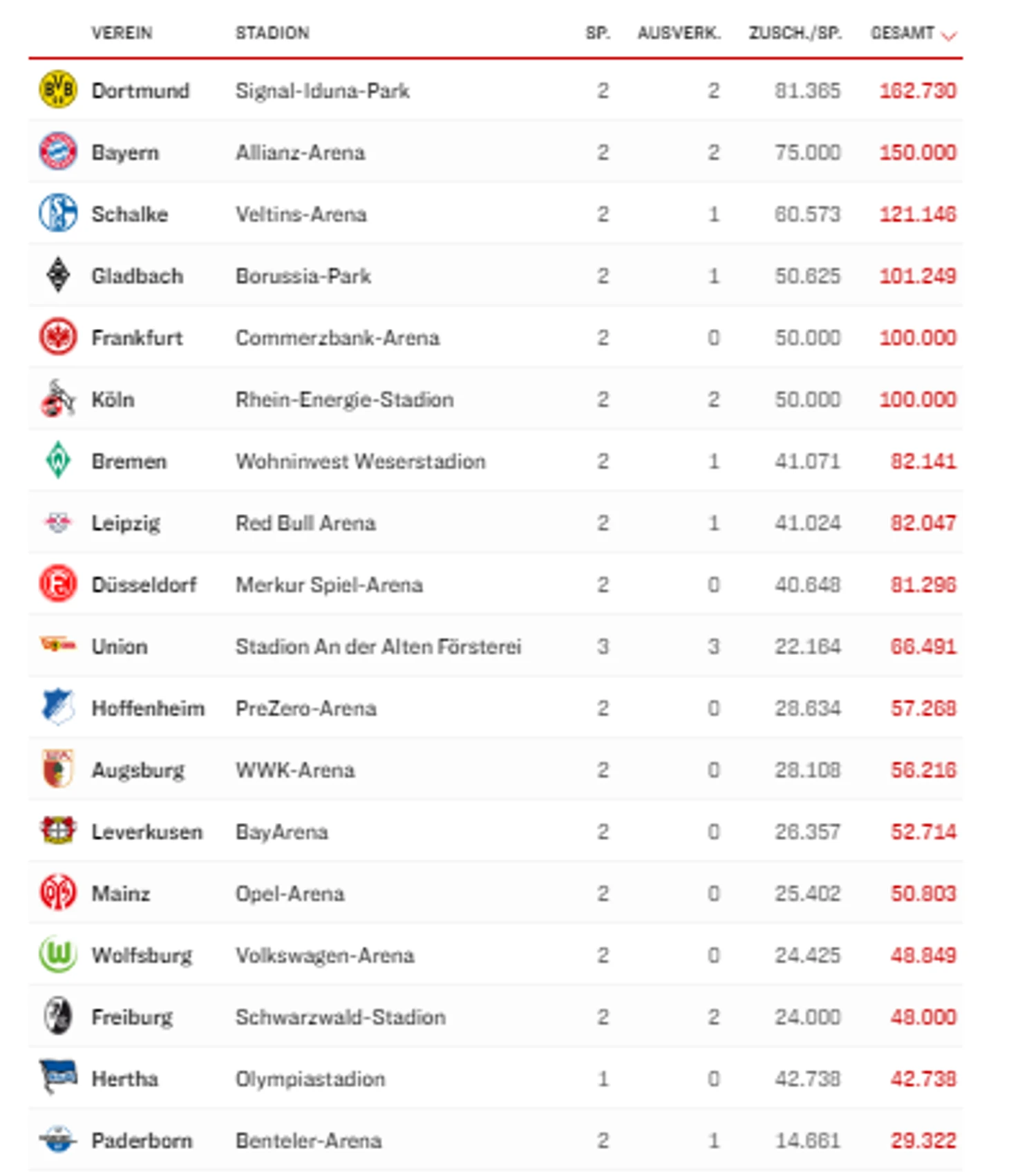Viewport: 1009px width, 1176px height.
Task: Click the Fortuna Düsseldorf F95 logo
Action: tap(57, 584)
